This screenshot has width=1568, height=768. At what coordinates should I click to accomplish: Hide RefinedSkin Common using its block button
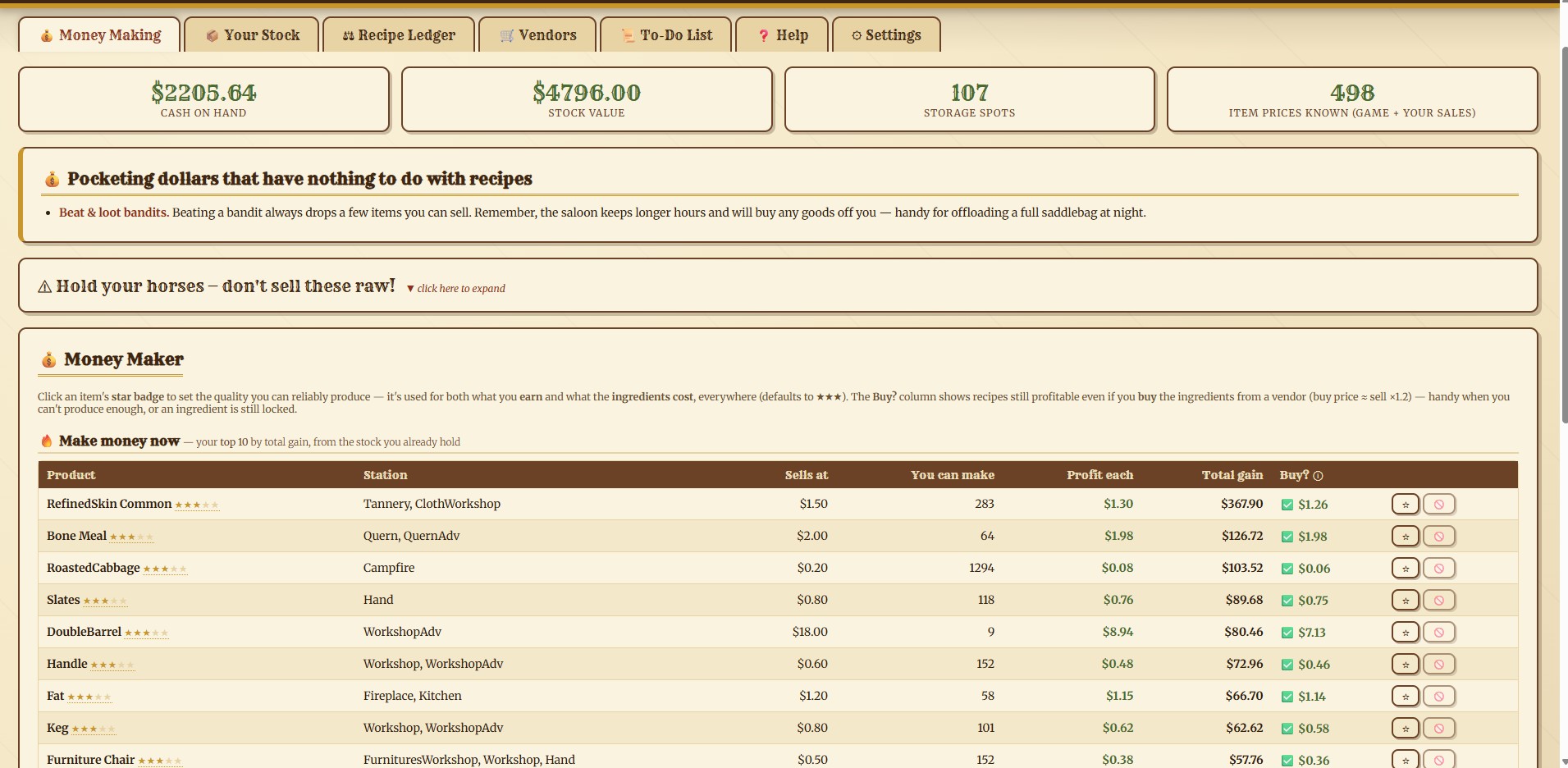pos(1438,504)
